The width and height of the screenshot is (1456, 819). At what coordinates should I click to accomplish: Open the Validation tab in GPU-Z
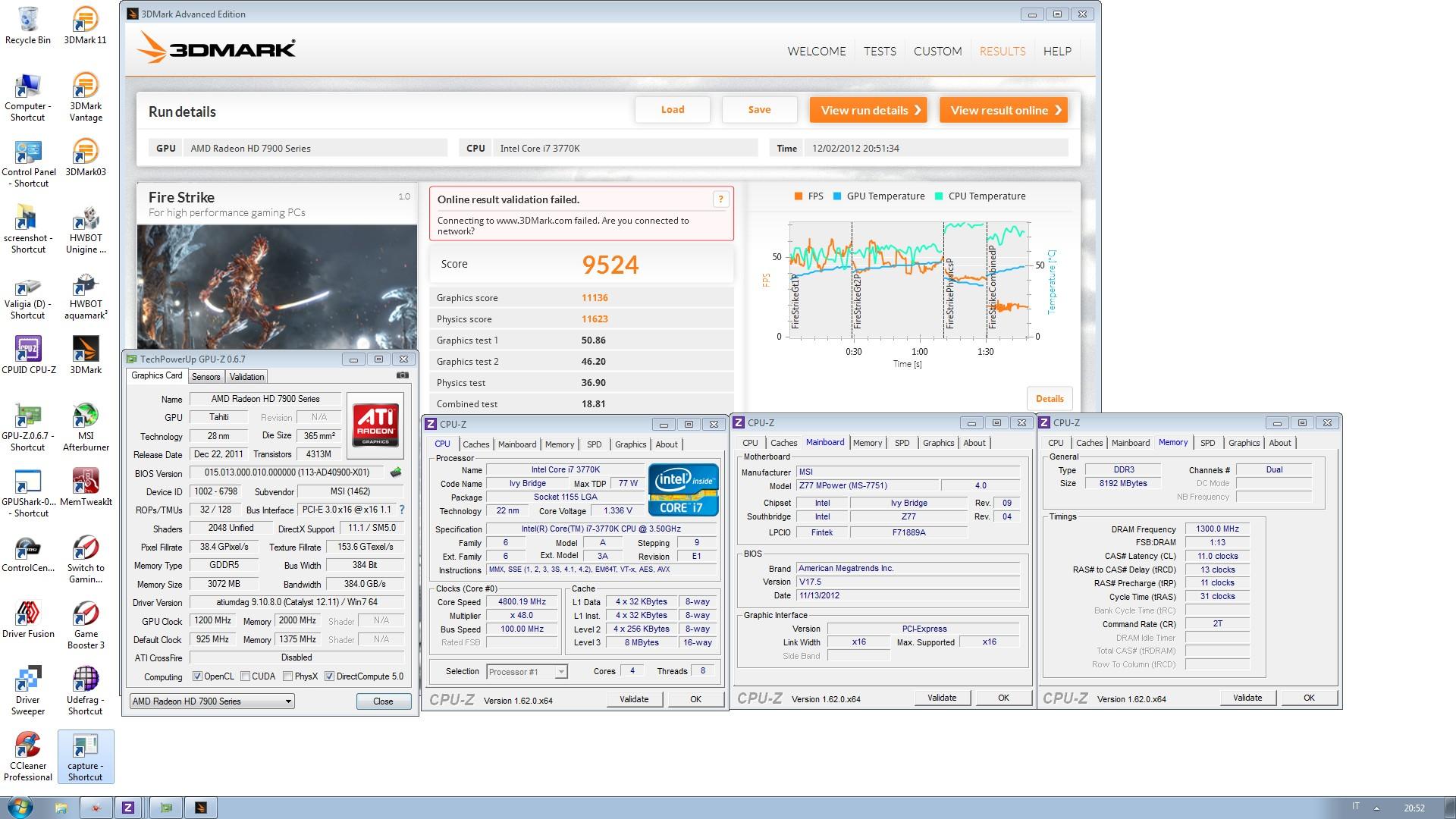point(246,377)
